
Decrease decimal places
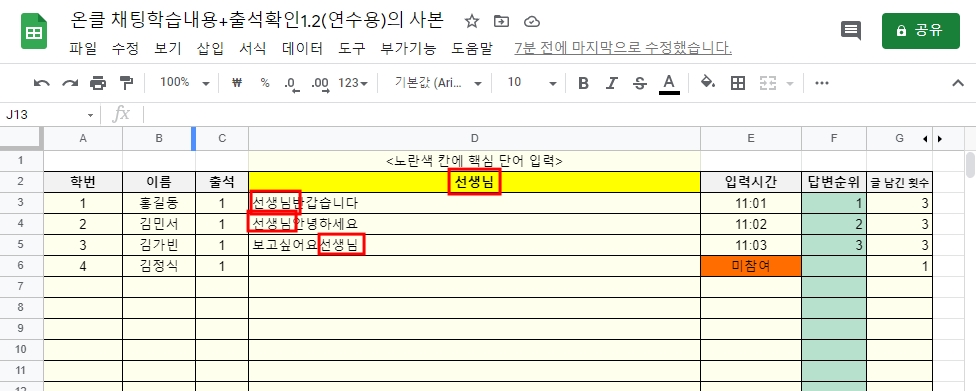(x=291, y=83)
